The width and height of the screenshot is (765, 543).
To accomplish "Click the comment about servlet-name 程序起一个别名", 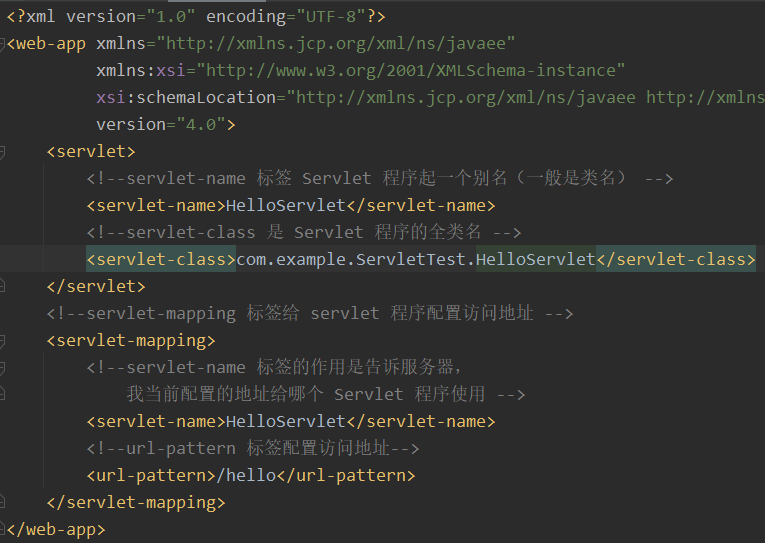I will 380,178.
